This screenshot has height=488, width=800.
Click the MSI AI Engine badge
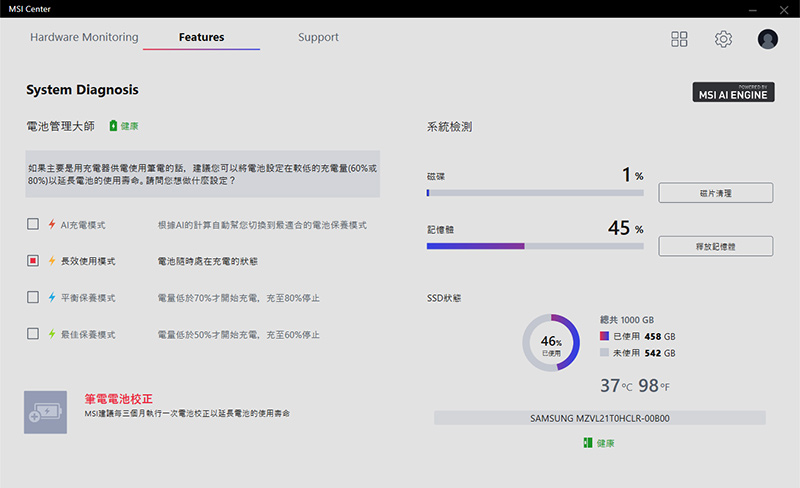pyautogui.click(x=735, y=92)
